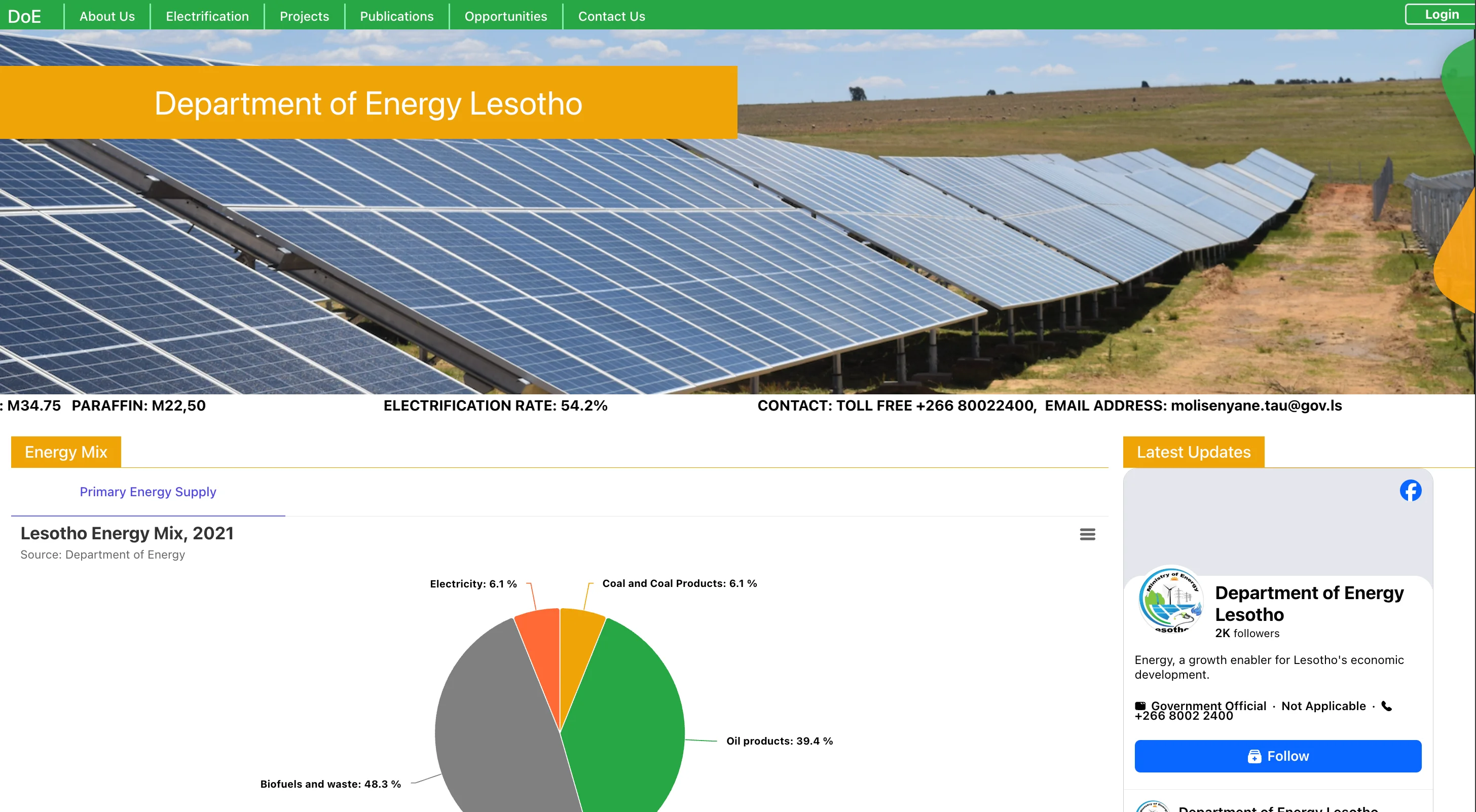Click the Oil products: 39.4 % label

click(x=779, y=741)
